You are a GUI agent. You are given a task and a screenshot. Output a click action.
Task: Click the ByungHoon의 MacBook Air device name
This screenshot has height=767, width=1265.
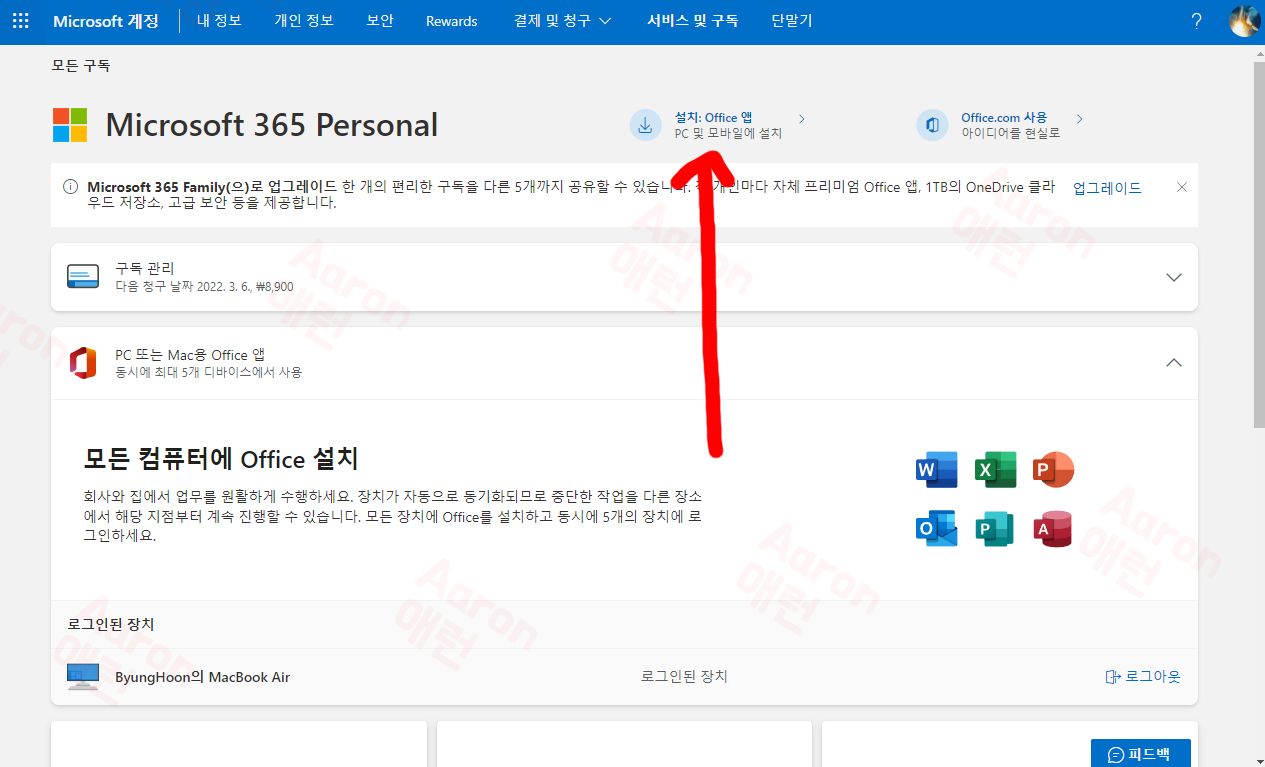(x=202, y=677)
